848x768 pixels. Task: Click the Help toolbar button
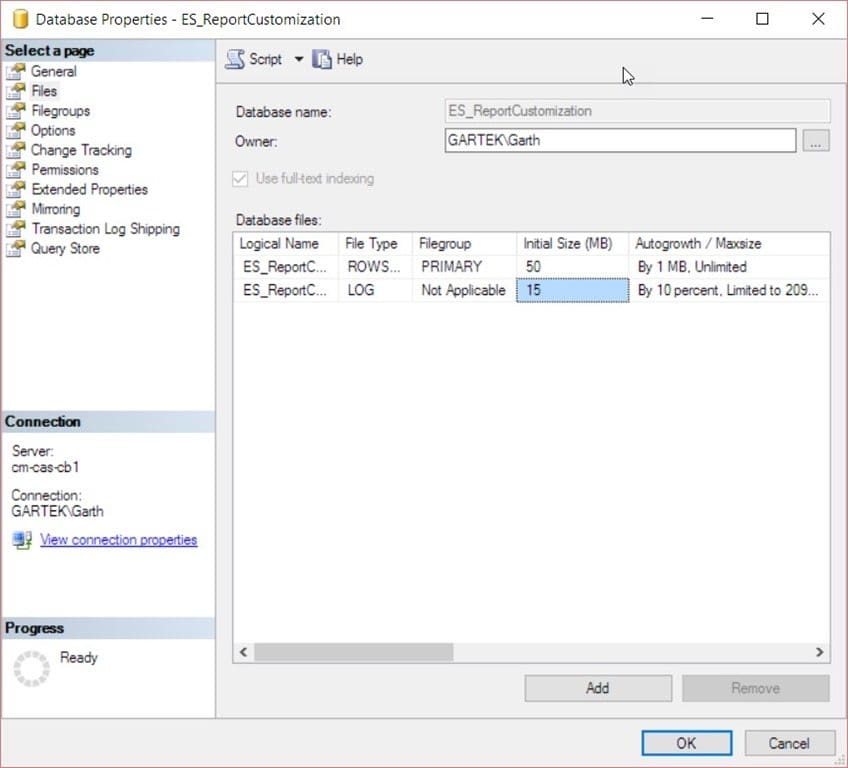click(337, 59)
